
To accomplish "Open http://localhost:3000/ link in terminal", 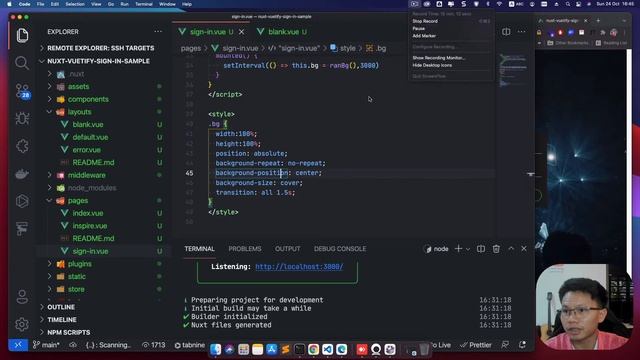I will (299, 267).
